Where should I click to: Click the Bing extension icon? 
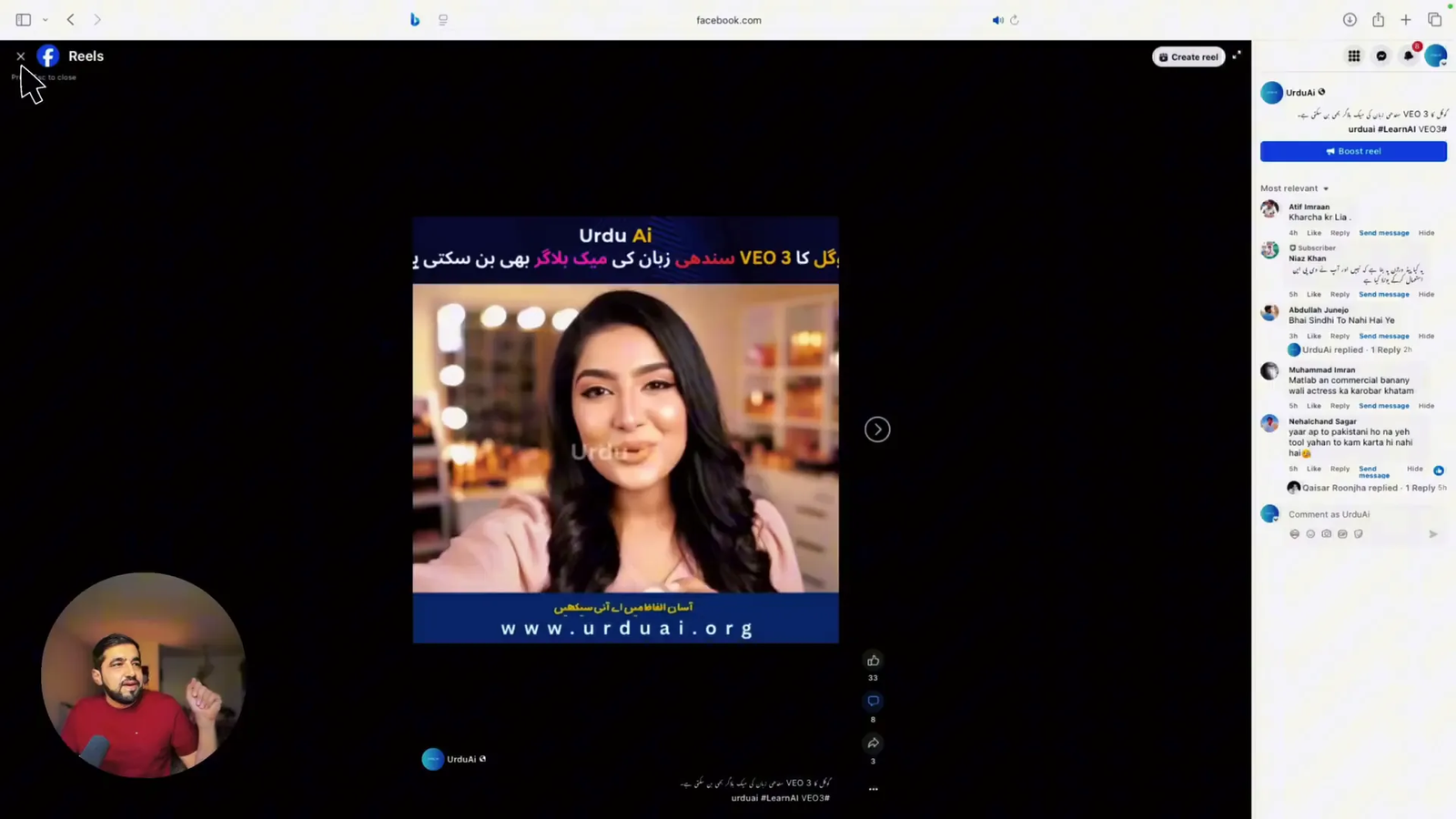point(415,20)
